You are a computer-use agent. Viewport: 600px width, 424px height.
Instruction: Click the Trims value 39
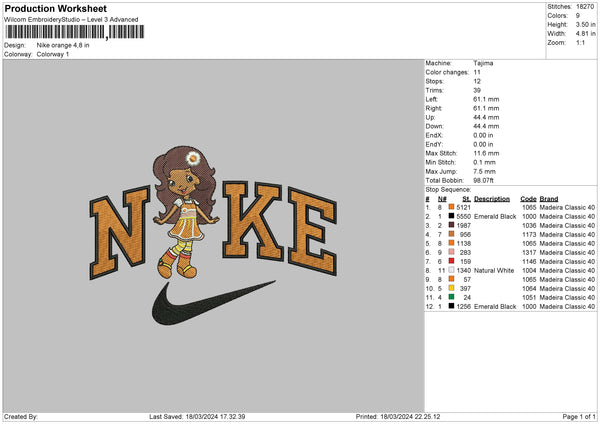[477, 90]
